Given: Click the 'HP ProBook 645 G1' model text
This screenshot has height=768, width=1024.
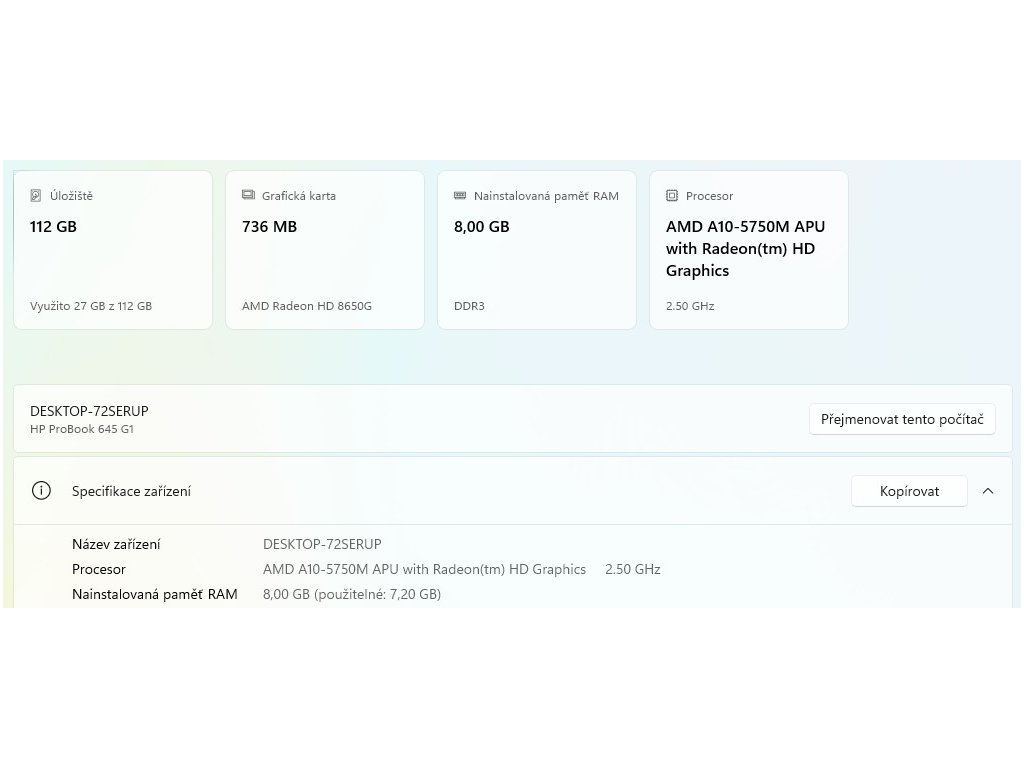Looking at the screenshot, I should [82, 429].
